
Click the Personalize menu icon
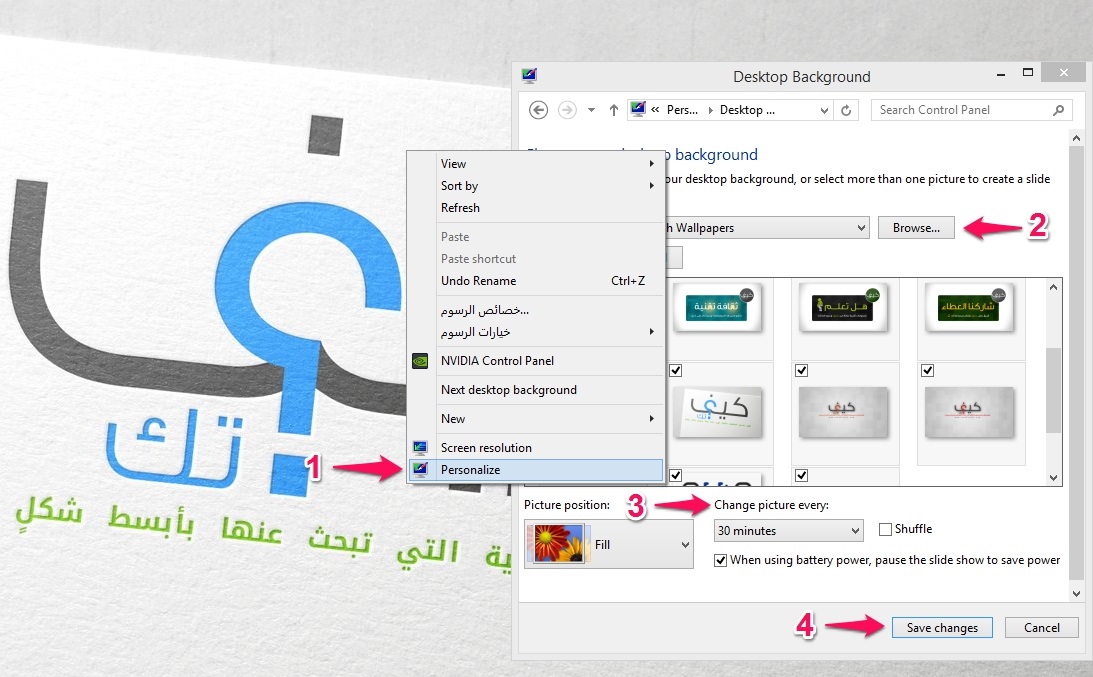point(420,469)
